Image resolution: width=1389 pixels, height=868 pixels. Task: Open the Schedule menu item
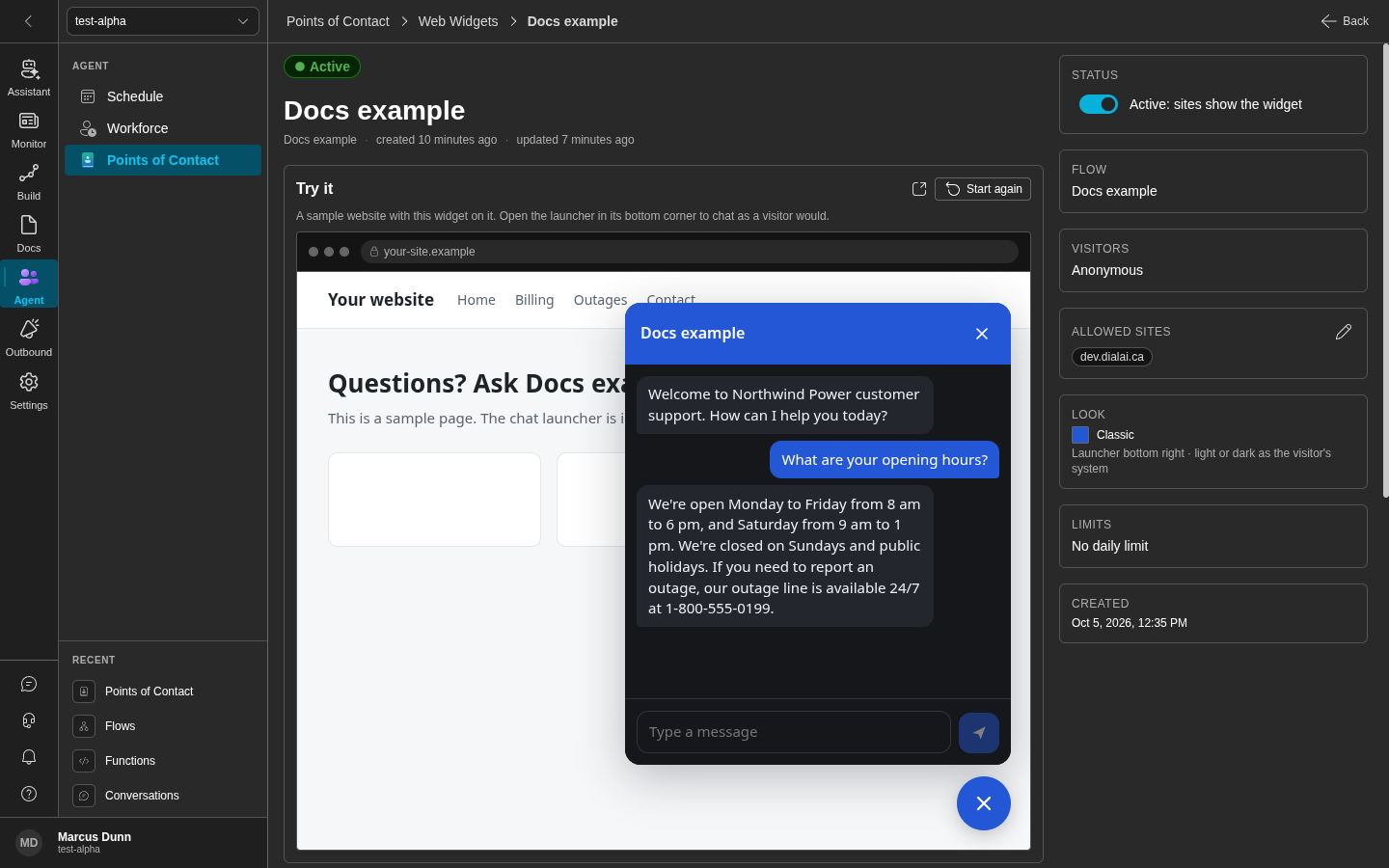click(163, 96)
